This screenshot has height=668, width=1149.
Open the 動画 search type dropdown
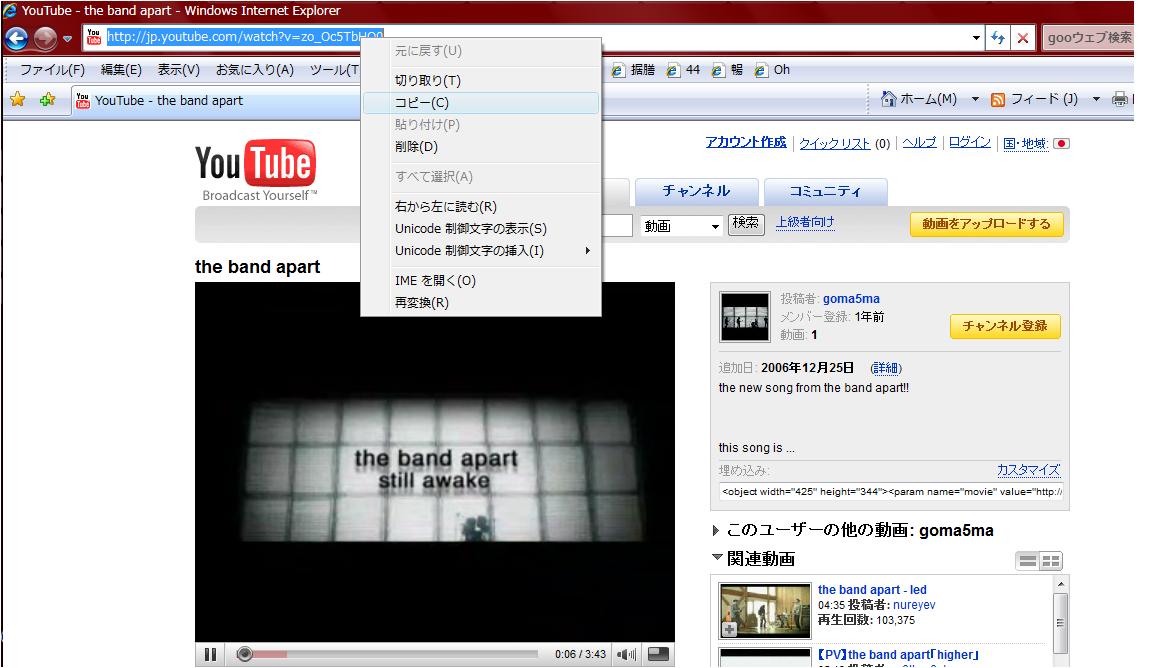[x=681, y=226]
